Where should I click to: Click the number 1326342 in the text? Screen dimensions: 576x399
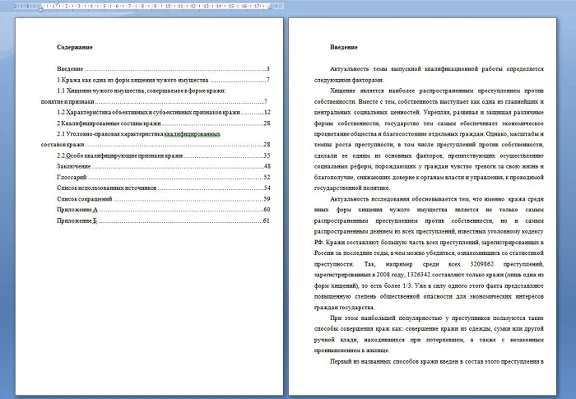click(418, 274)
